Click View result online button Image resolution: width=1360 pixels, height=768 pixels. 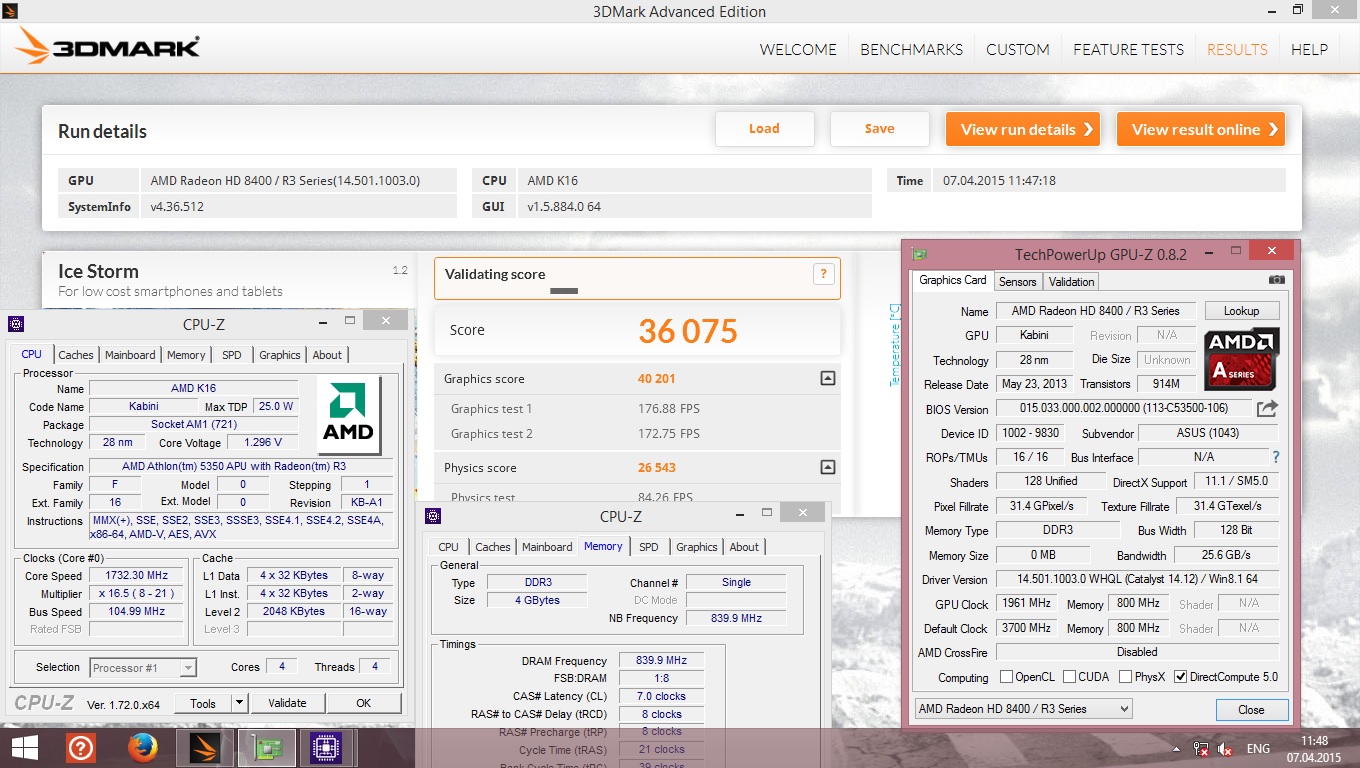pyautogui.click(x=1200, y=129)
